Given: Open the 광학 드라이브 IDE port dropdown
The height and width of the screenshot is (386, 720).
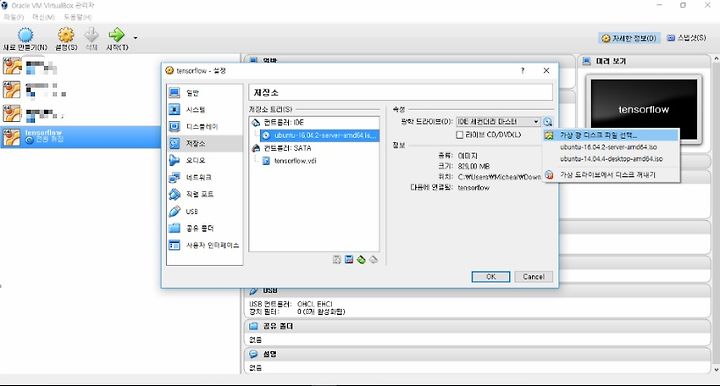Looking at the screenshot, I should click(x=498, y=122).
